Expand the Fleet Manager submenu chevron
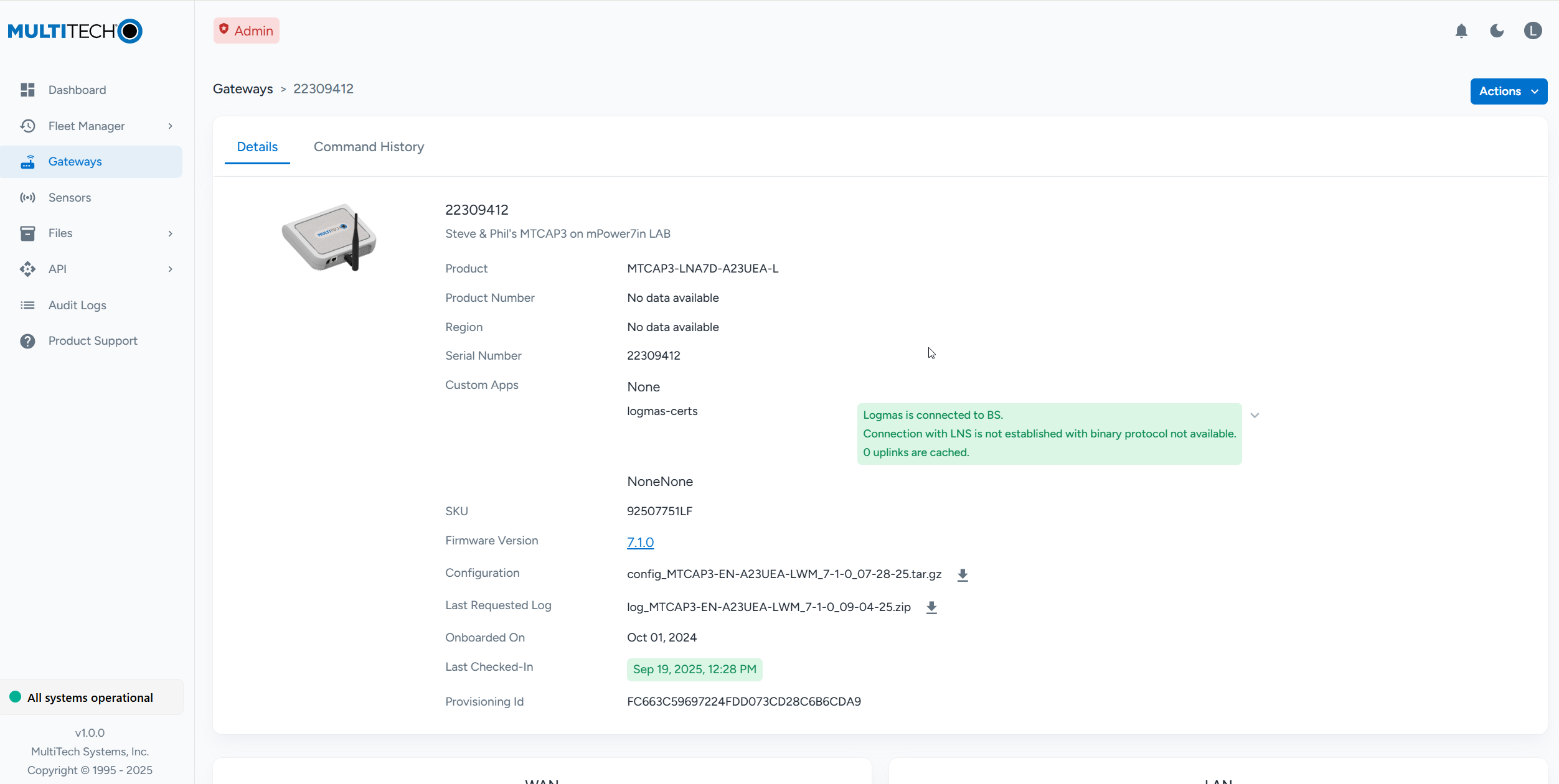 (x=170, y=126)
